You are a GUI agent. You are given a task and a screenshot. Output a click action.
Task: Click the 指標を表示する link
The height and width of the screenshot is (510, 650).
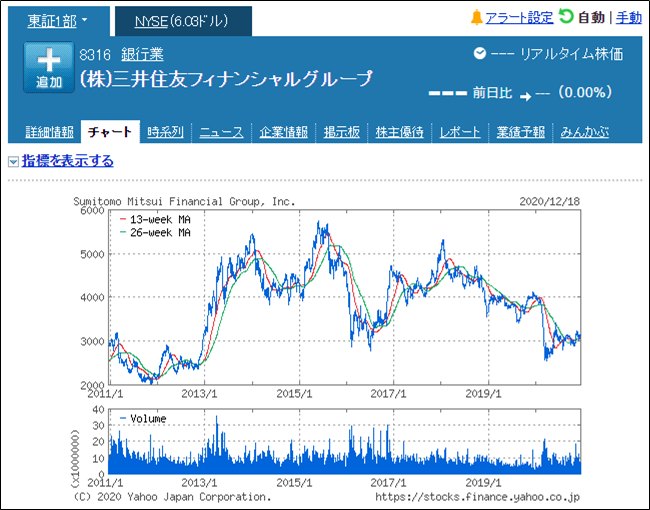tap(68, 161)
